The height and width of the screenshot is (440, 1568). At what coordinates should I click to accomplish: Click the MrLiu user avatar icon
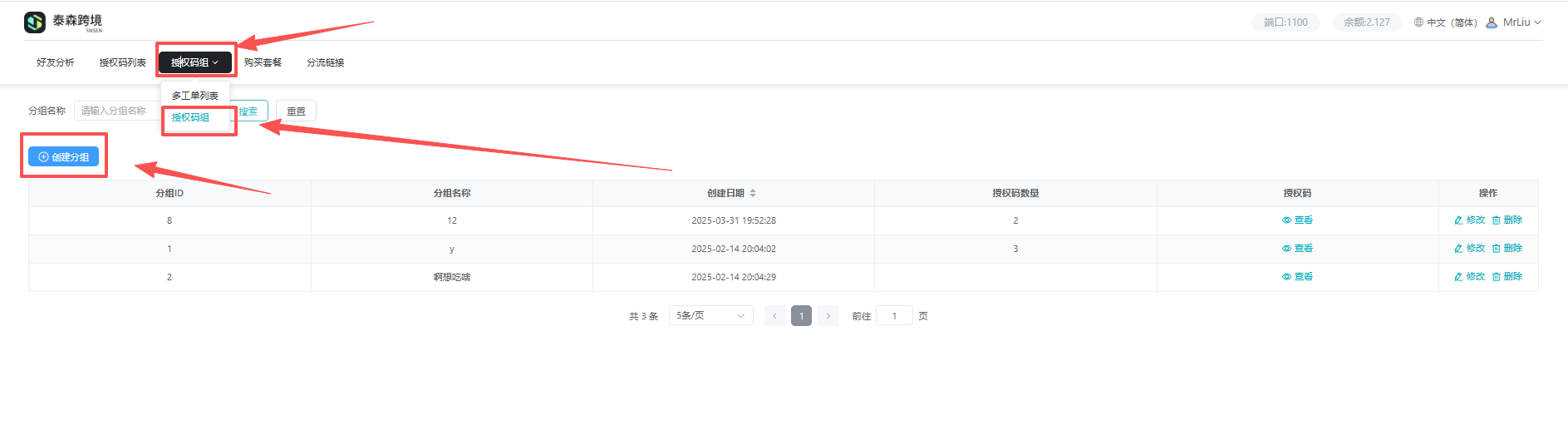point(1492,22)
